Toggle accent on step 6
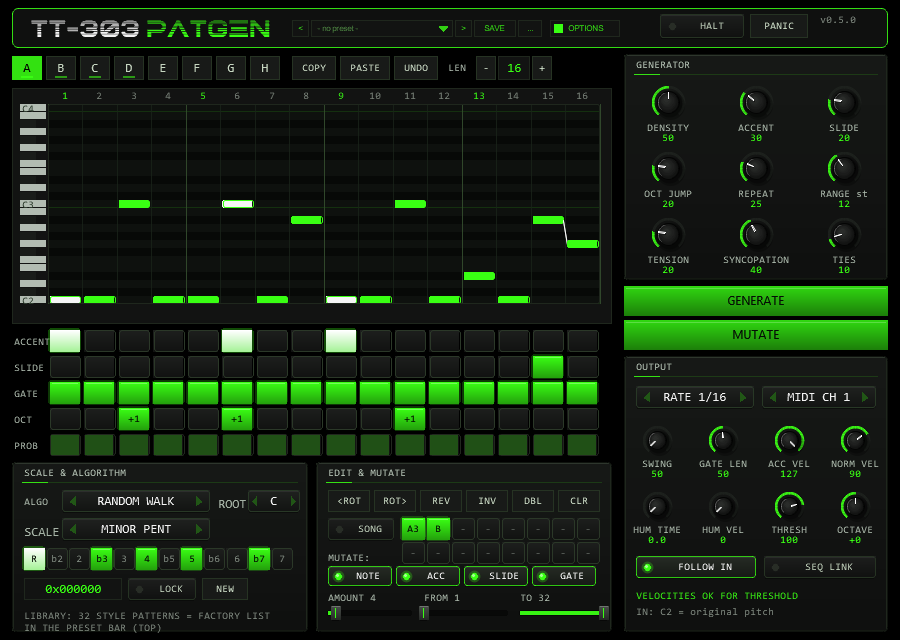The width and height of the screenshot is (900, 640). [x=237, y=340]
